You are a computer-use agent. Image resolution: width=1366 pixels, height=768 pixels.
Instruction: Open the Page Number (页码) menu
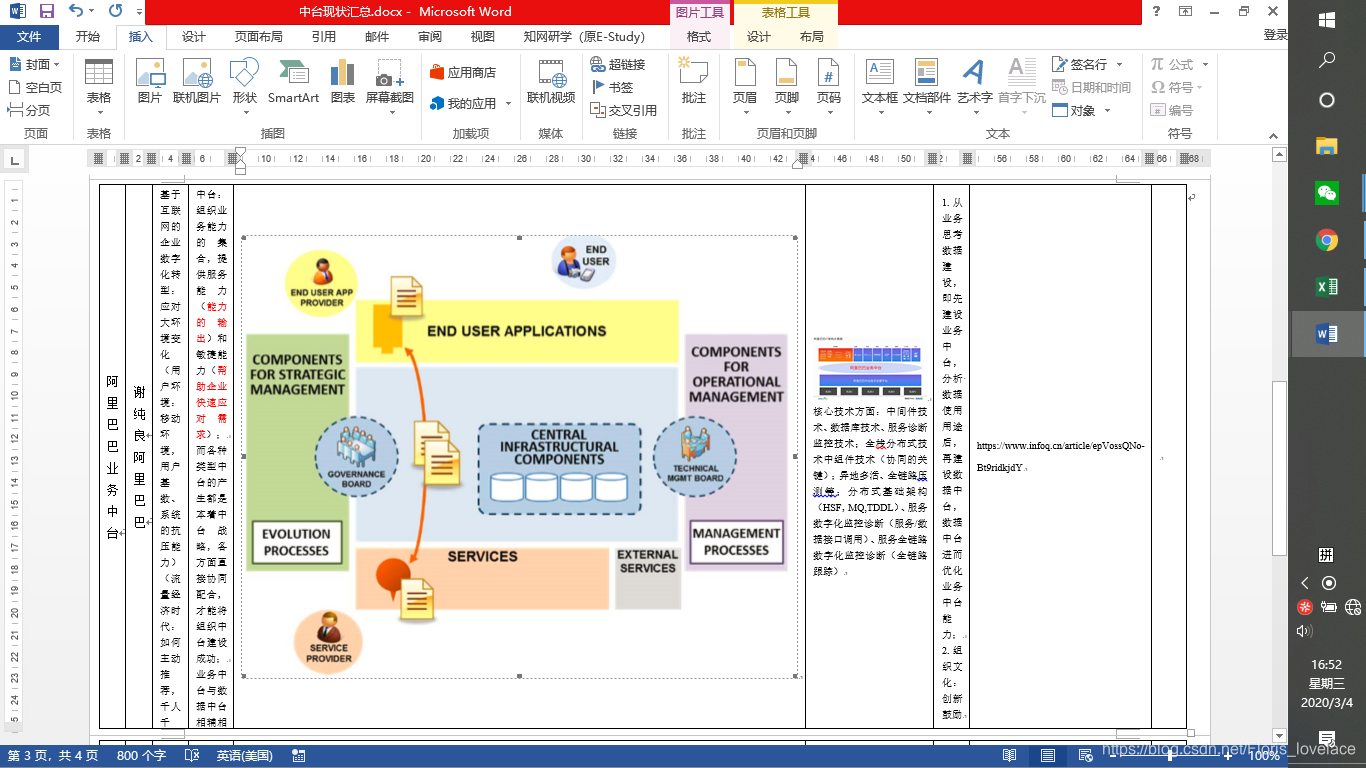pos(829,86)
